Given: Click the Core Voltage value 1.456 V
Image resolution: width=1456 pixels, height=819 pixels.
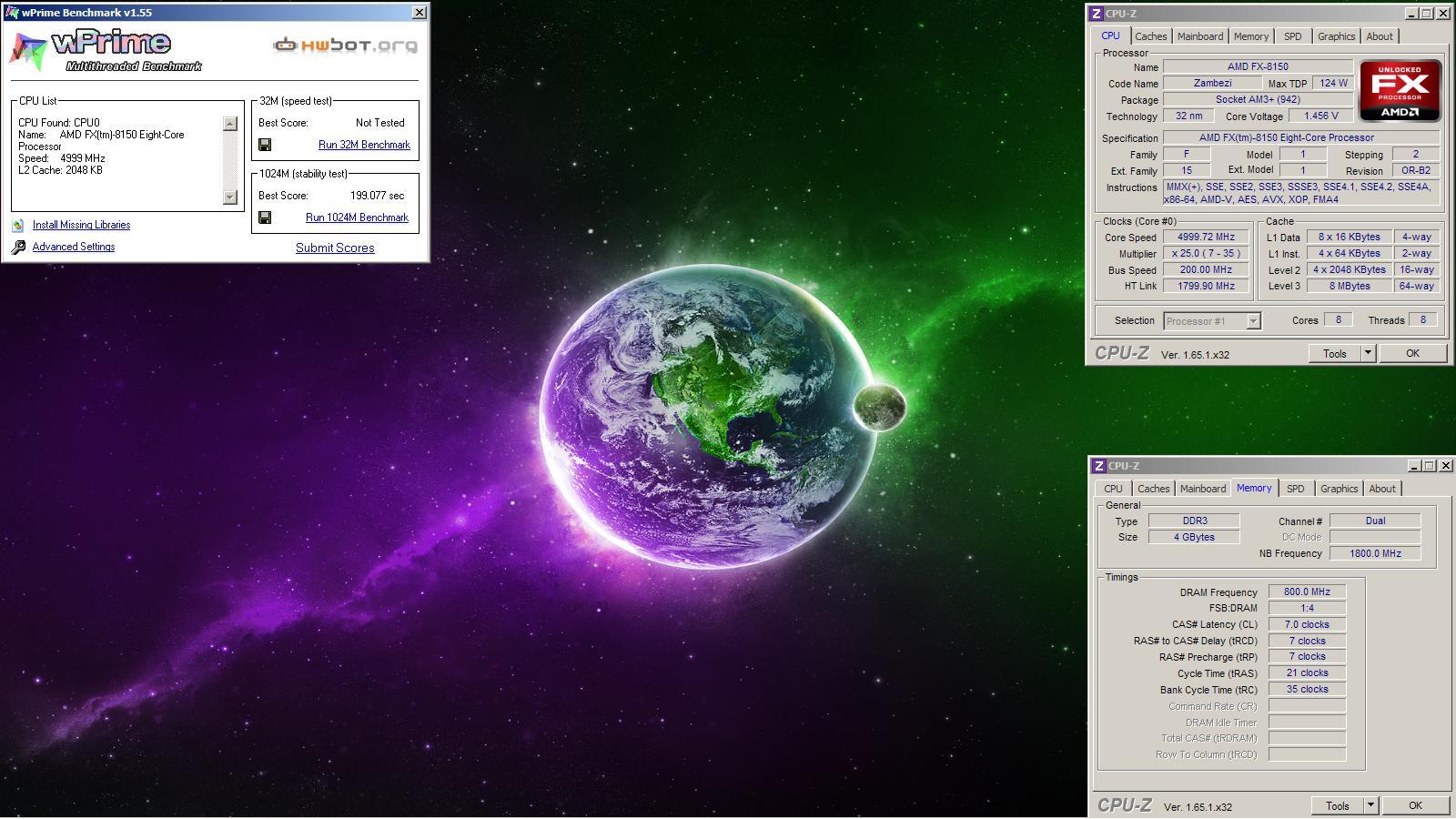Looking at the screenshot, I should (1321, 116).
